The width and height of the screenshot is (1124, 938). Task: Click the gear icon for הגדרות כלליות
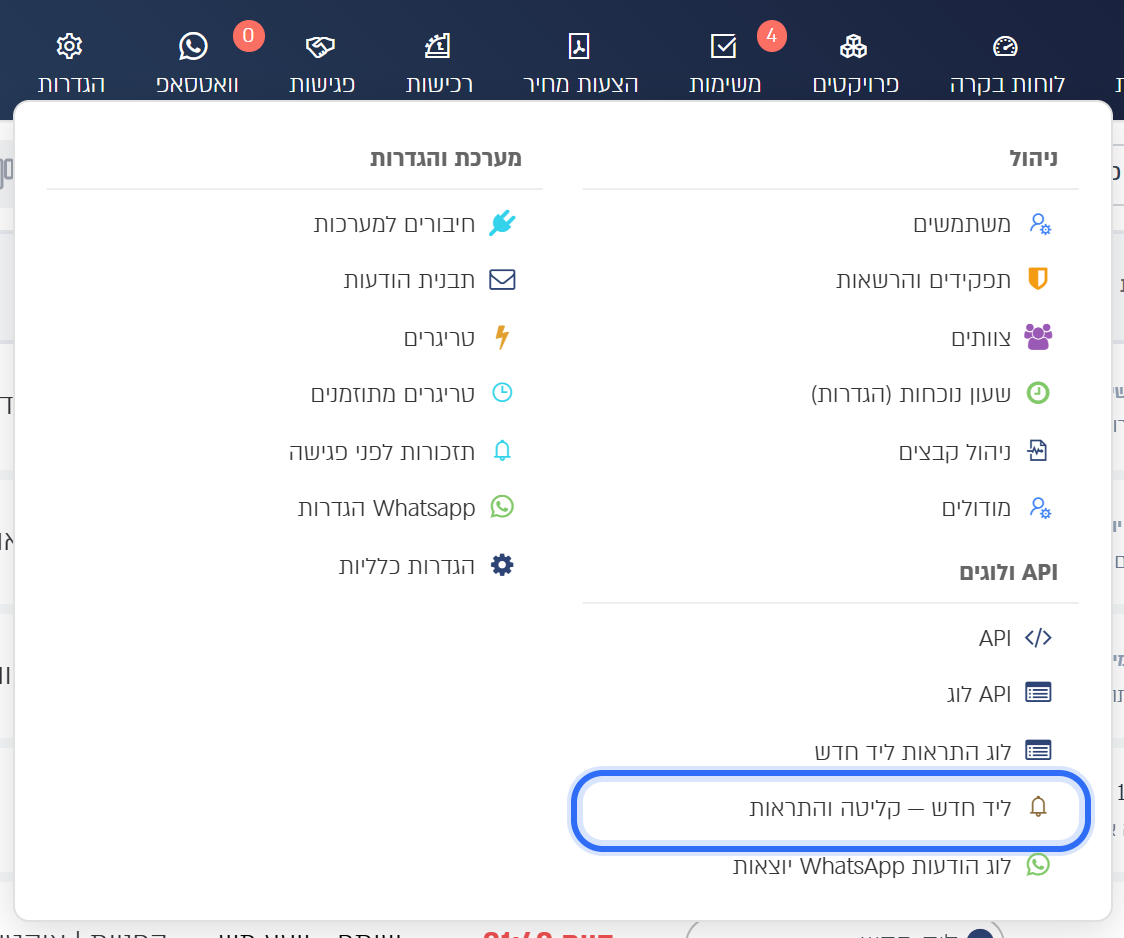point(502,565)
